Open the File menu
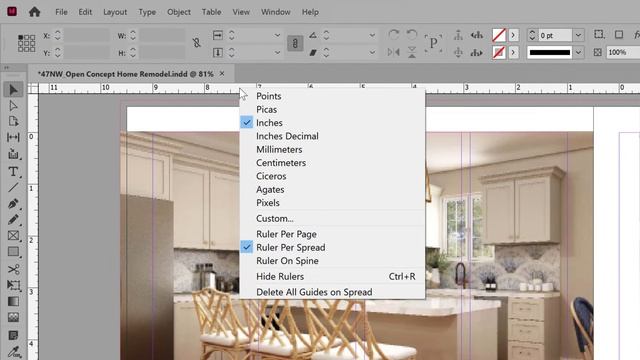 [61, 12]
